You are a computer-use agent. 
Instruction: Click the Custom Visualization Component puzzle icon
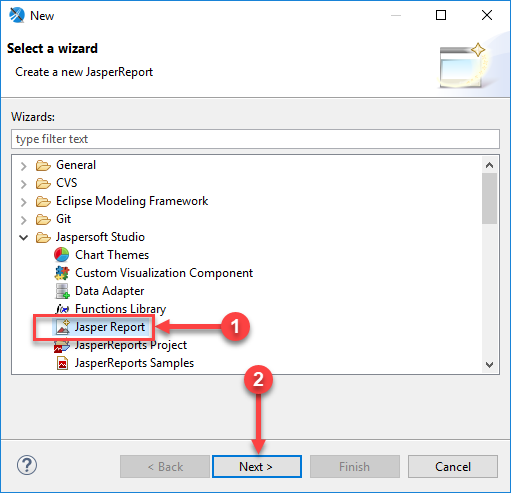click(62, 273)
